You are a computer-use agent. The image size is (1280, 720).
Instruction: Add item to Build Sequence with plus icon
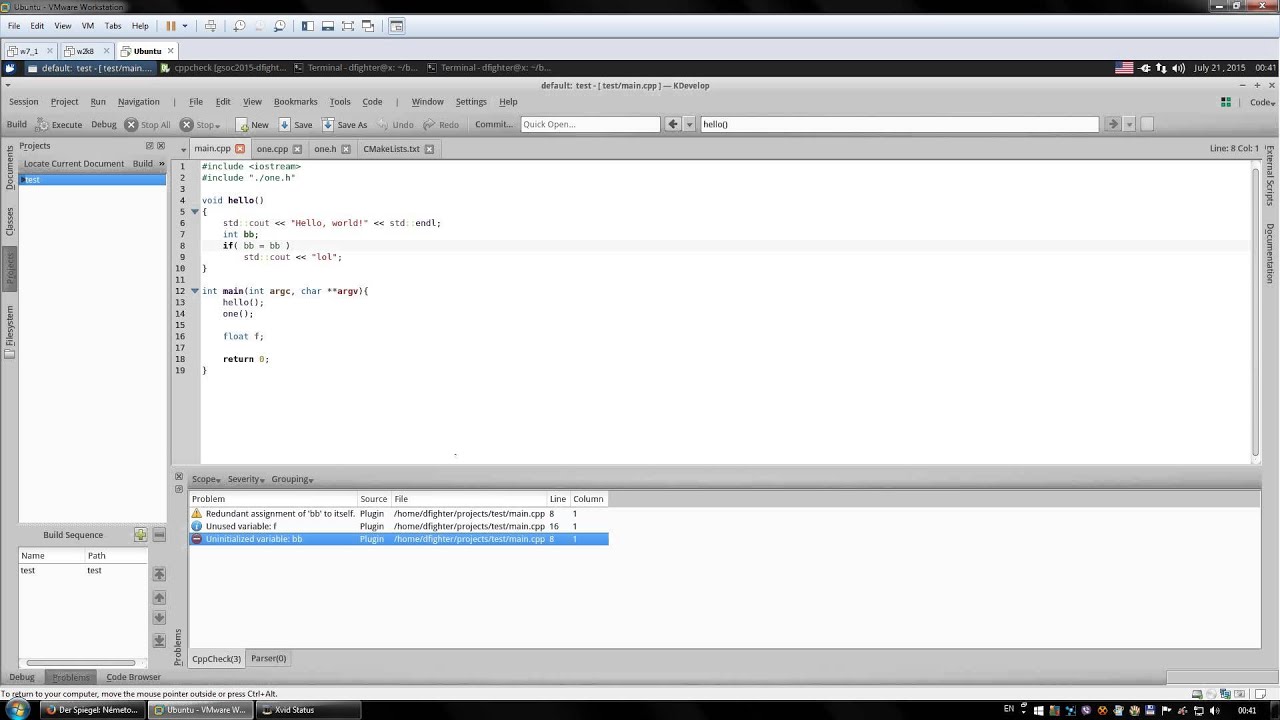click(140, 535)
